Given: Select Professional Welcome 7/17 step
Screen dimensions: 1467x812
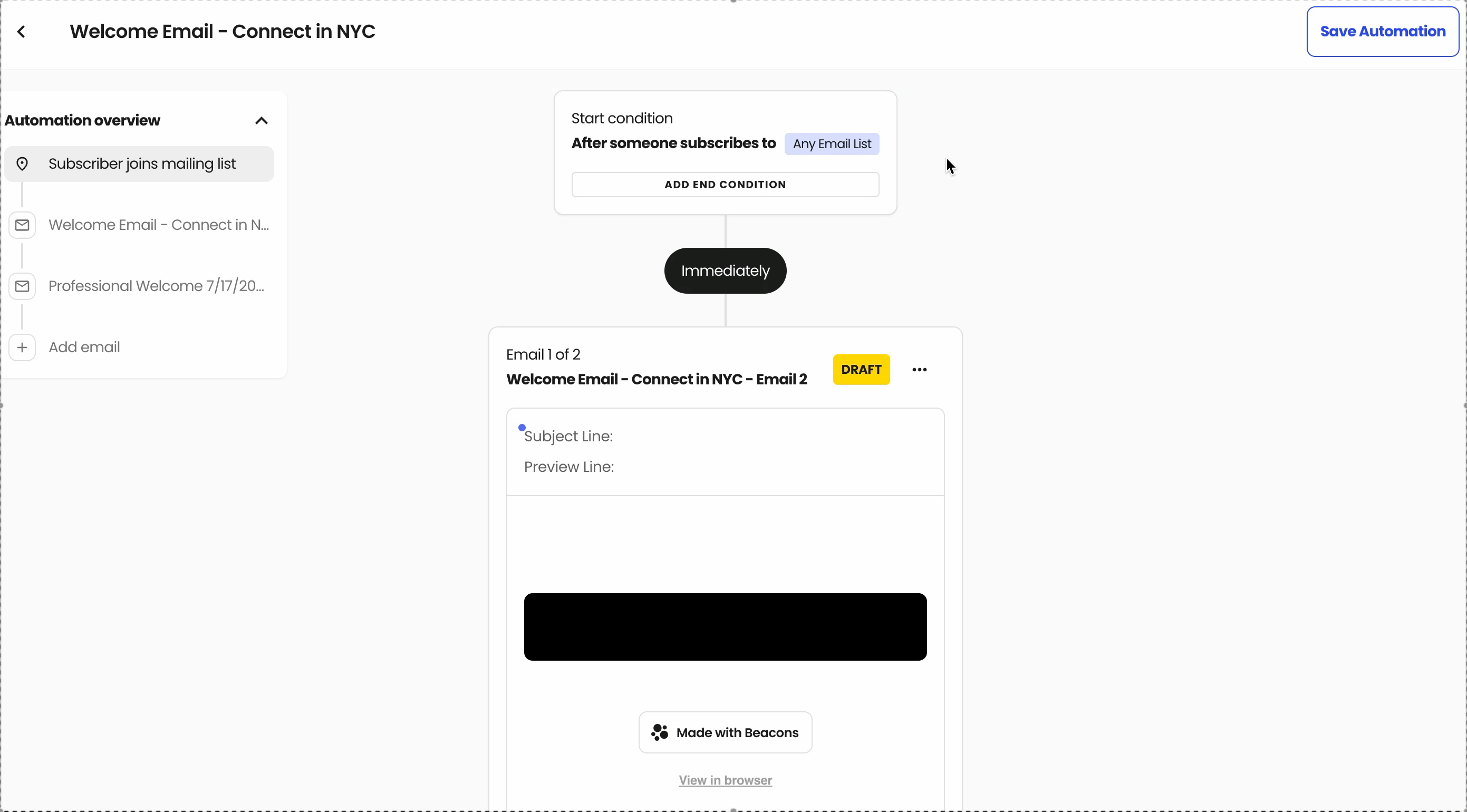Looking at the screenshot, I should pos(156,286).
